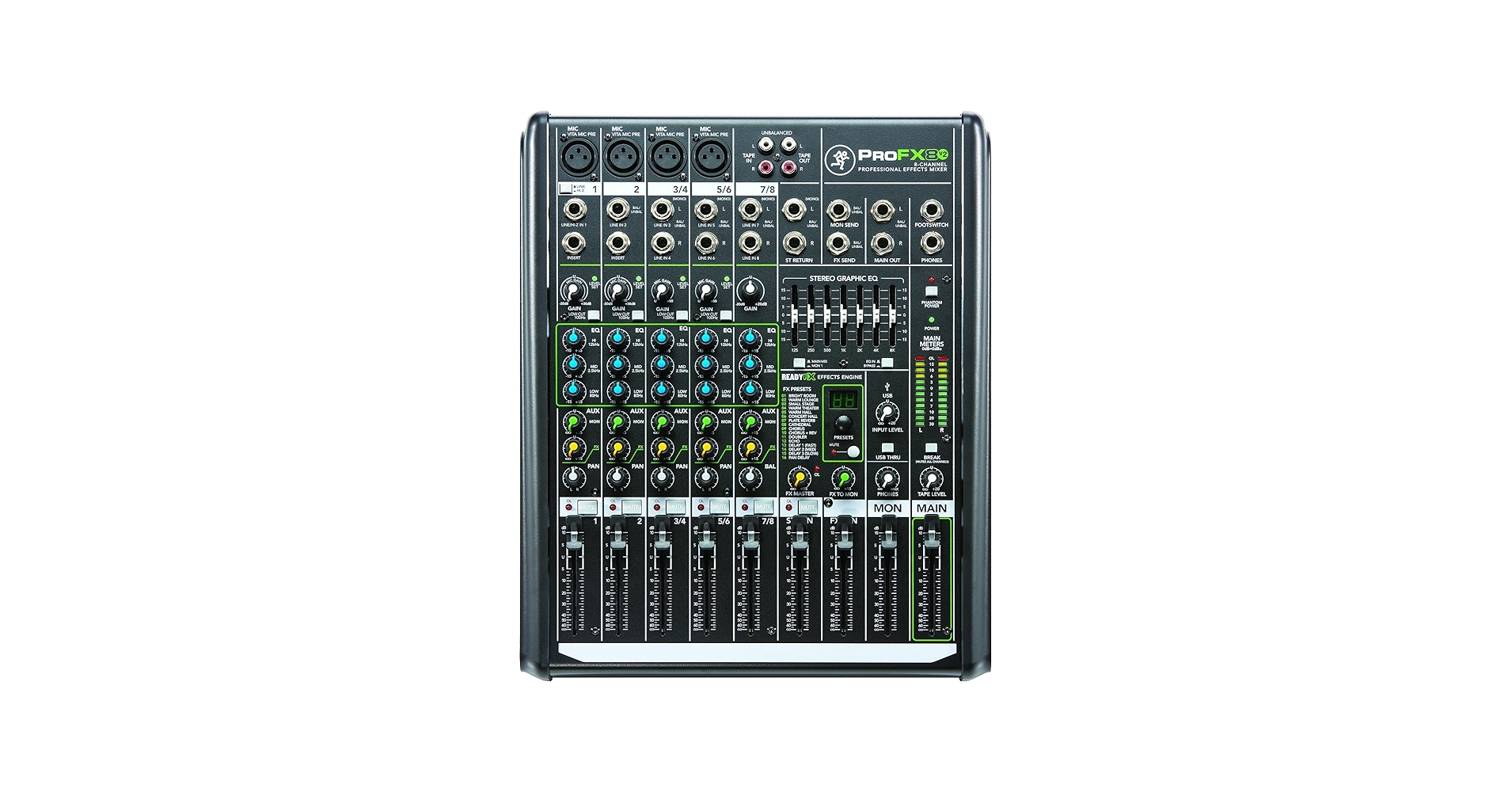The width and height of the screenshot is (1512, 792).
Task: Mute channel 3/4
Action: (675, 507)
